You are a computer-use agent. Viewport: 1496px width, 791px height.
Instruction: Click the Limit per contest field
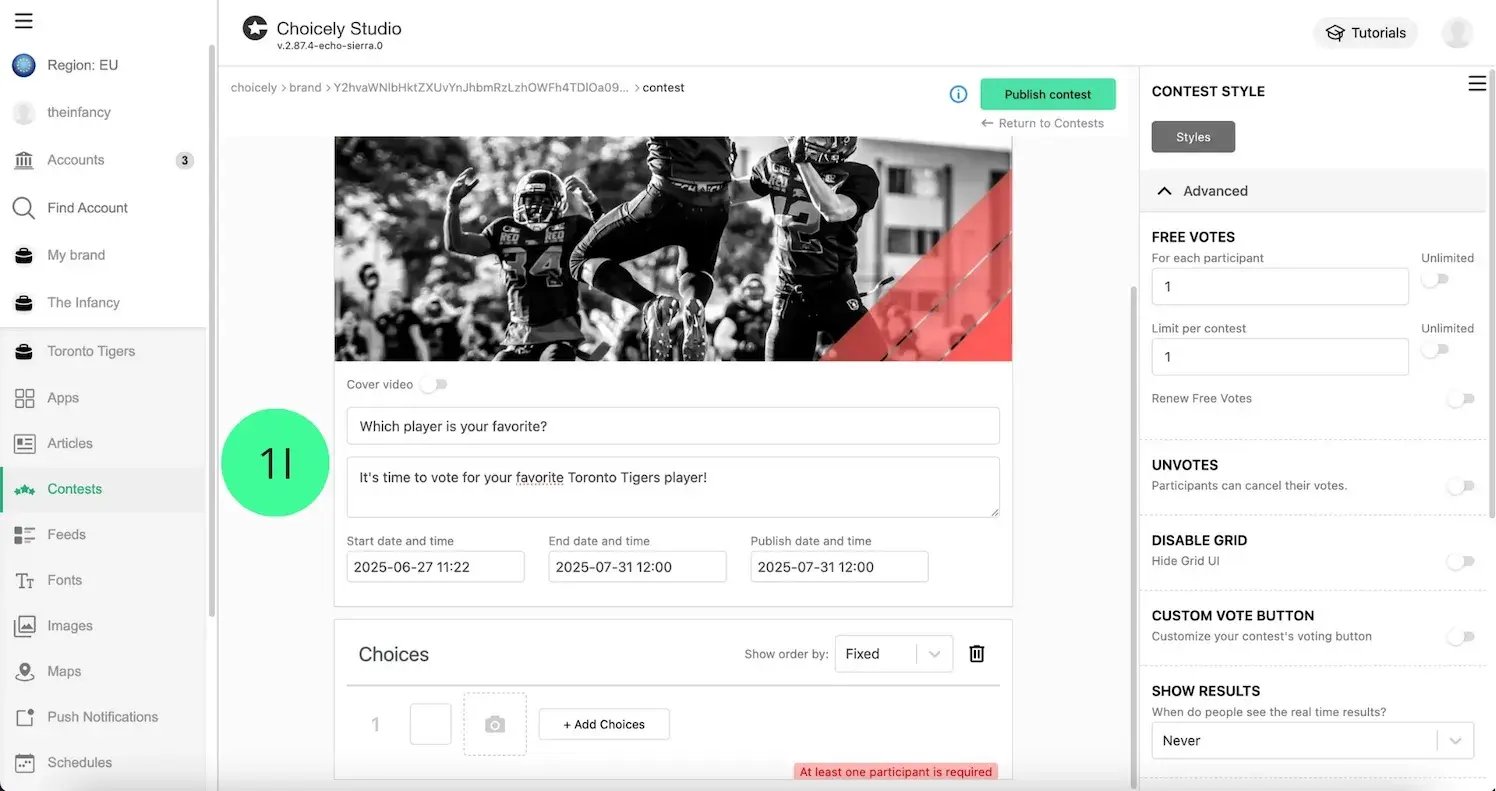pyautogui.click(x=1280, y=357)
